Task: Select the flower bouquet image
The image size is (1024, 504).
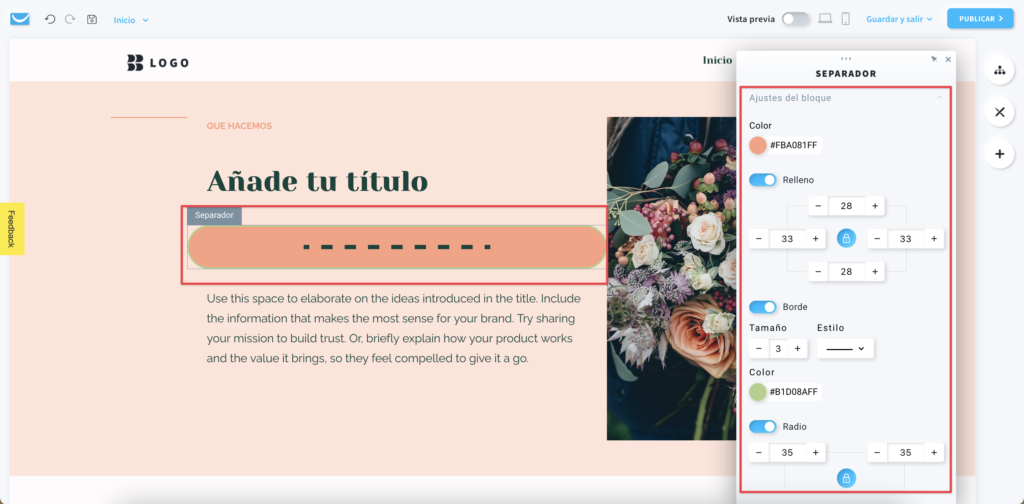Action: pyautogui.click(x=672, y=278)
